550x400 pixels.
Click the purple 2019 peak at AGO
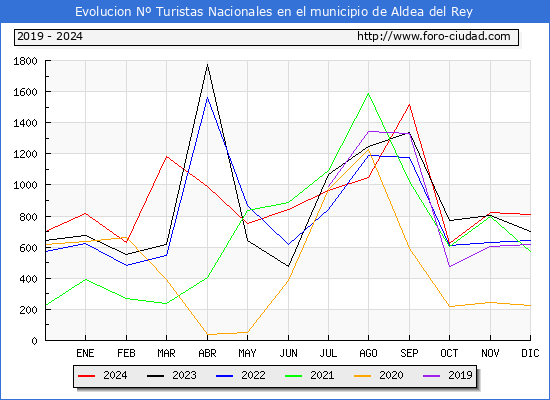(368, 132)
